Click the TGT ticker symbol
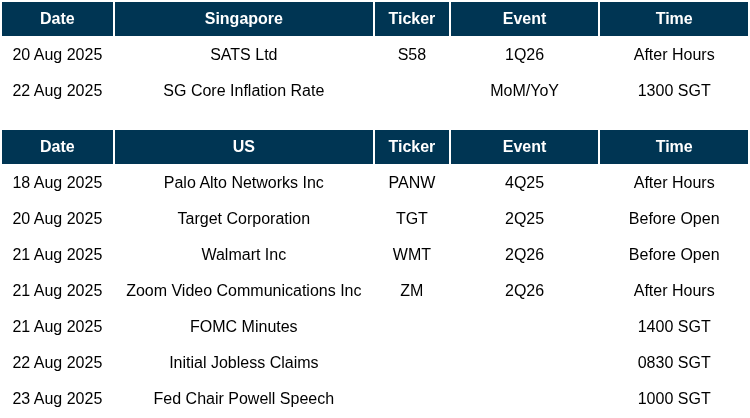Screen dimensions: 750x418 411,219
